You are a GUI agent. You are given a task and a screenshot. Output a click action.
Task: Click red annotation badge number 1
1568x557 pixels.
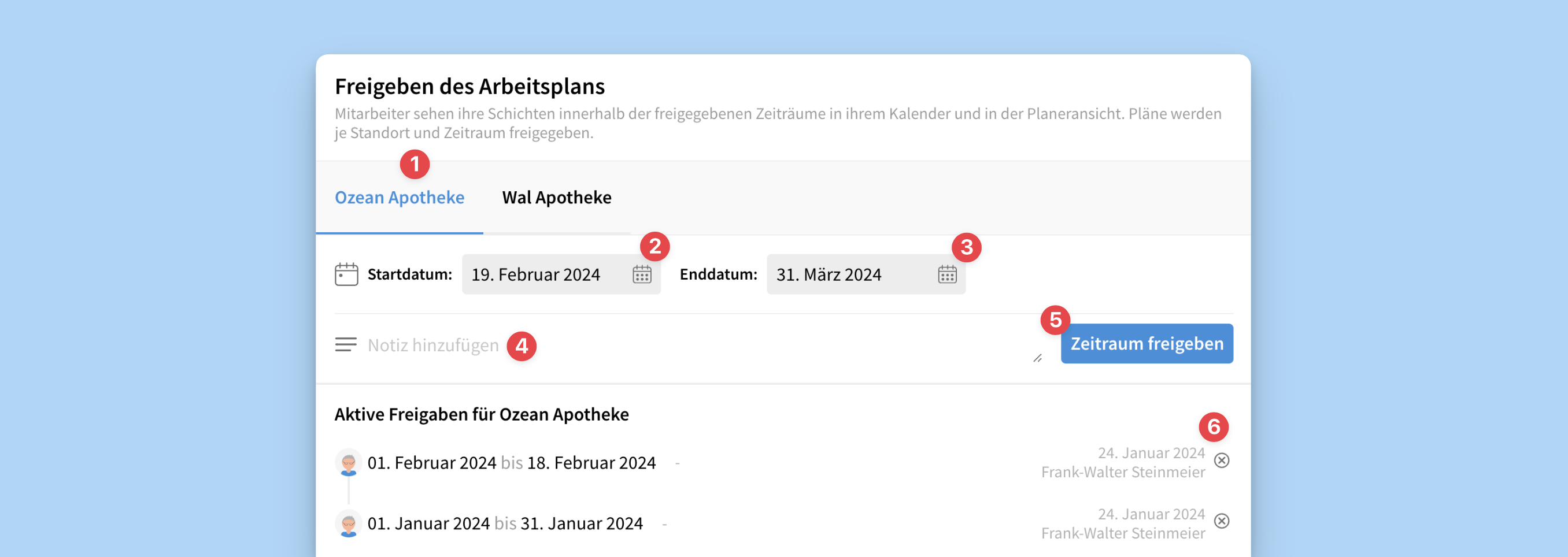(415, 164)
